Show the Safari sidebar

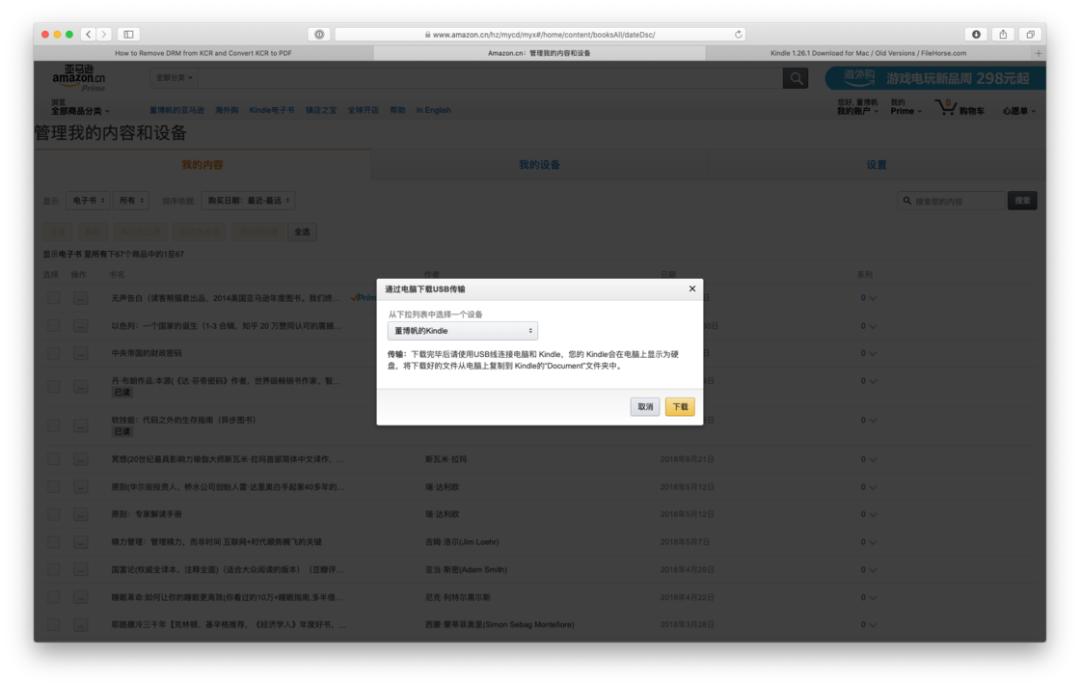coord(129,34)
